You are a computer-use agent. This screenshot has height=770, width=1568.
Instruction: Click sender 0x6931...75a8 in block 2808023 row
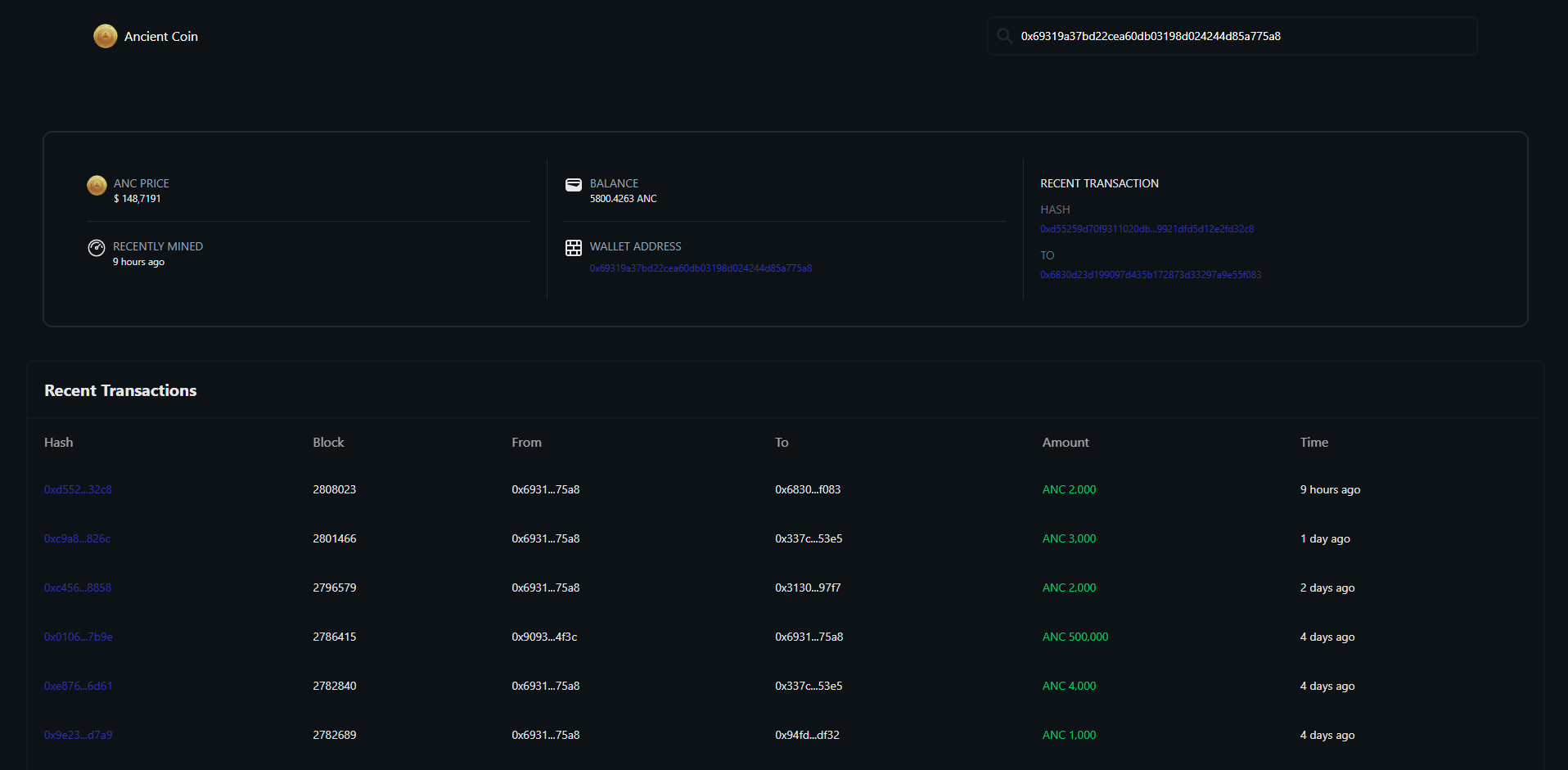point(546,489)
